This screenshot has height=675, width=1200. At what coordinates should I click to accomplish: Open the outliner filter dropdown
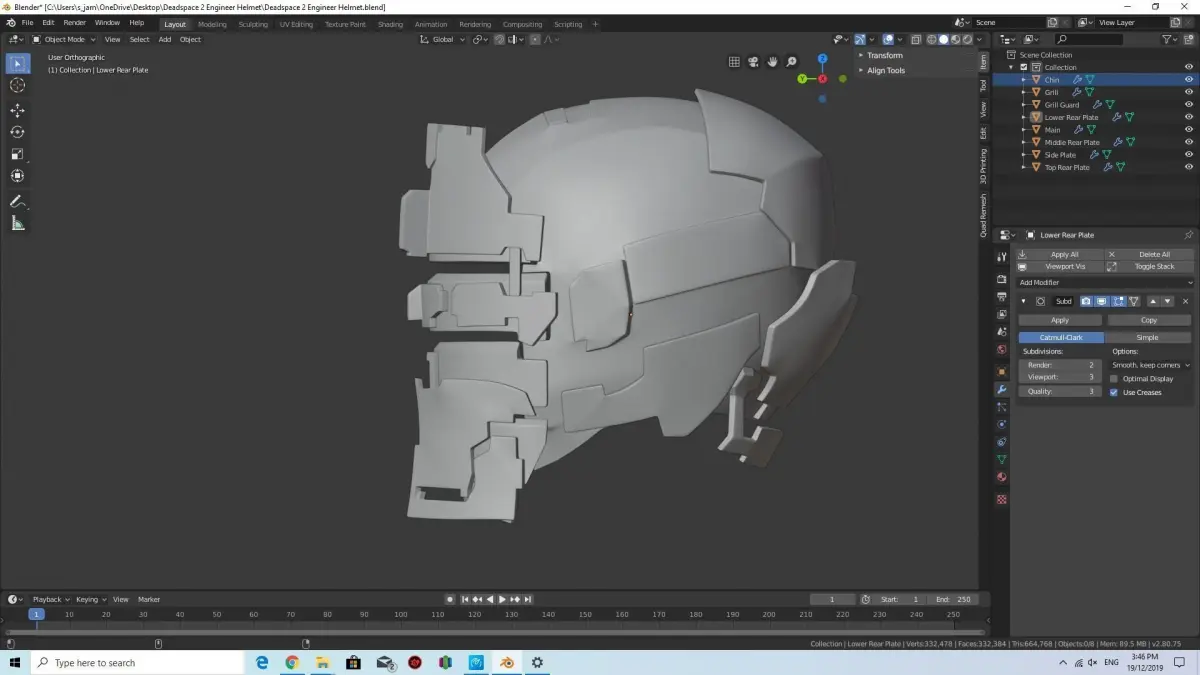pos(1170,39)
